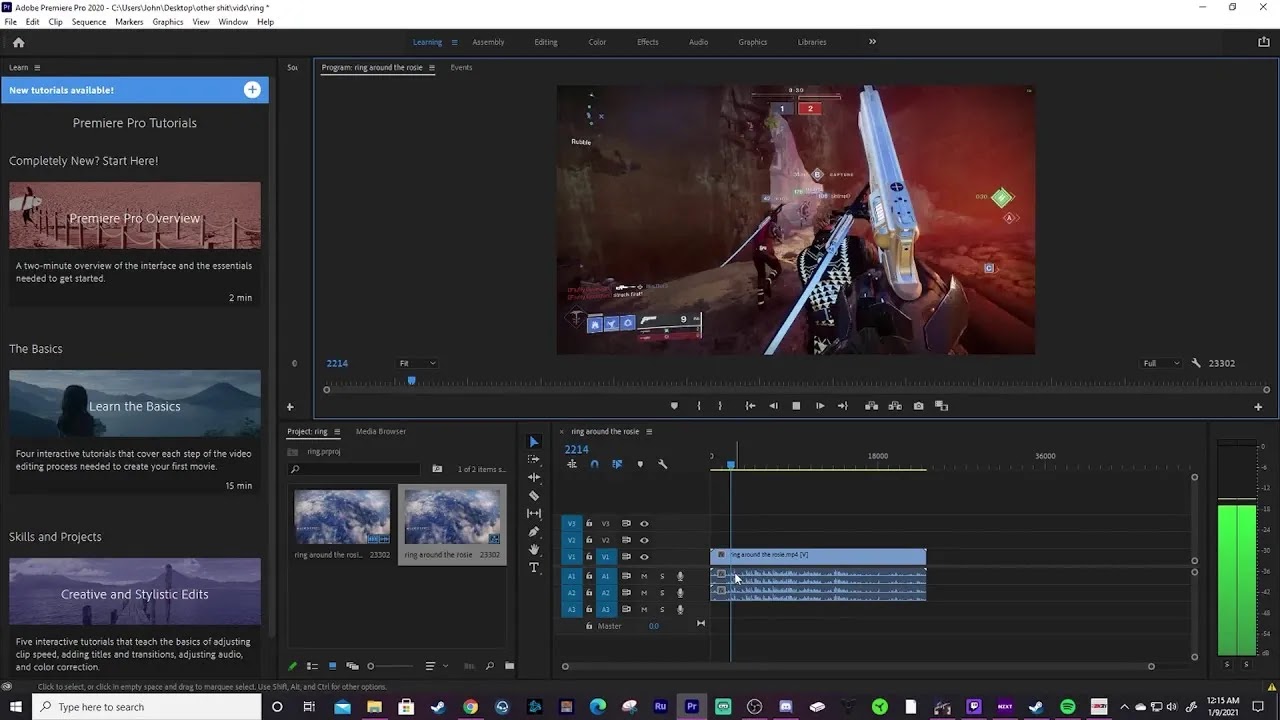Step forward one frame
Screen dimensions: 1280x720
820,406
